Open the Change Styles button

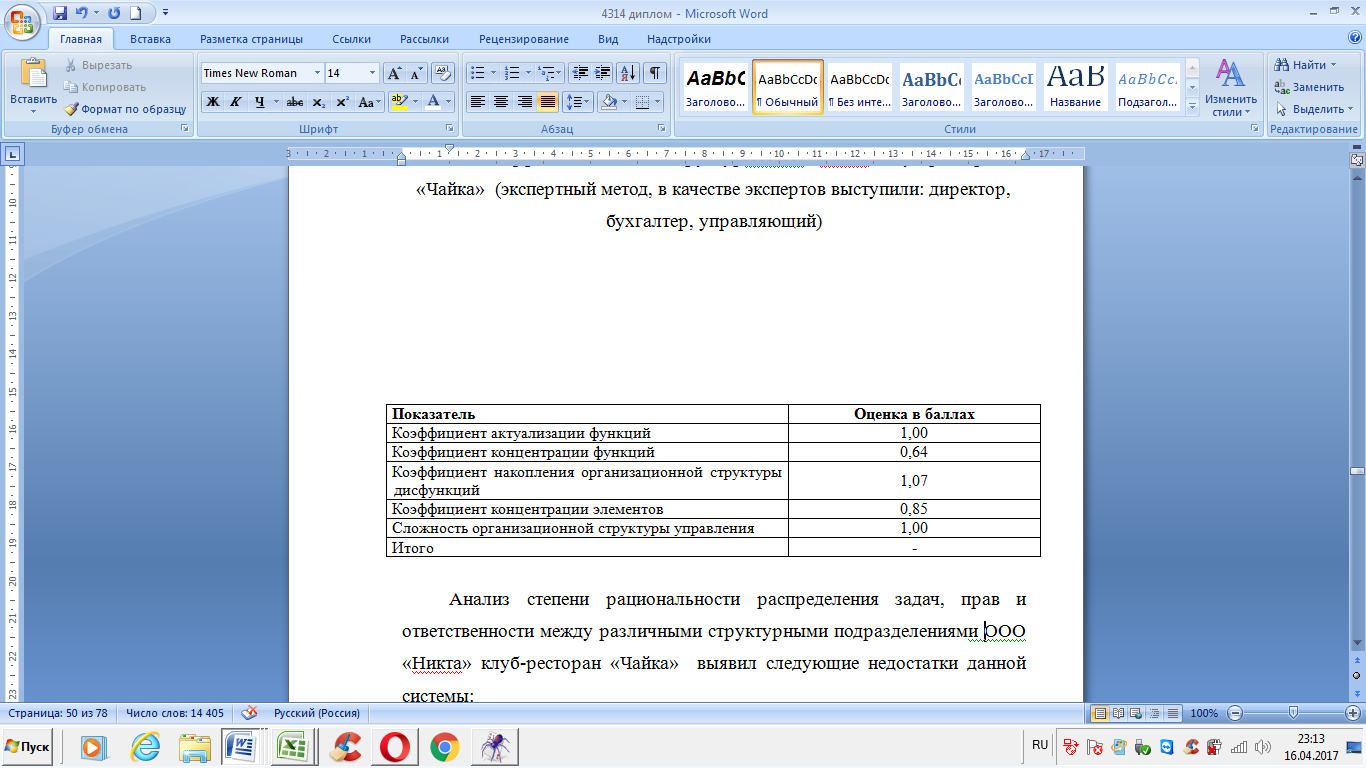click(1230, 88)
